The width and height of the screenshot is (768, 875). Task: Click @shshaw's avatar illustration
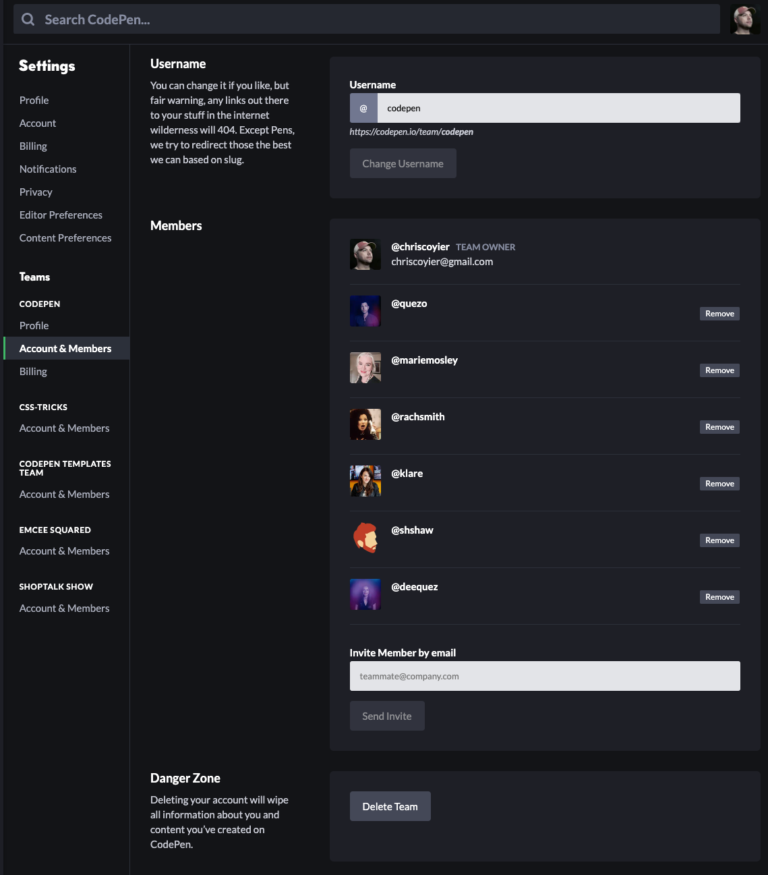365,538
